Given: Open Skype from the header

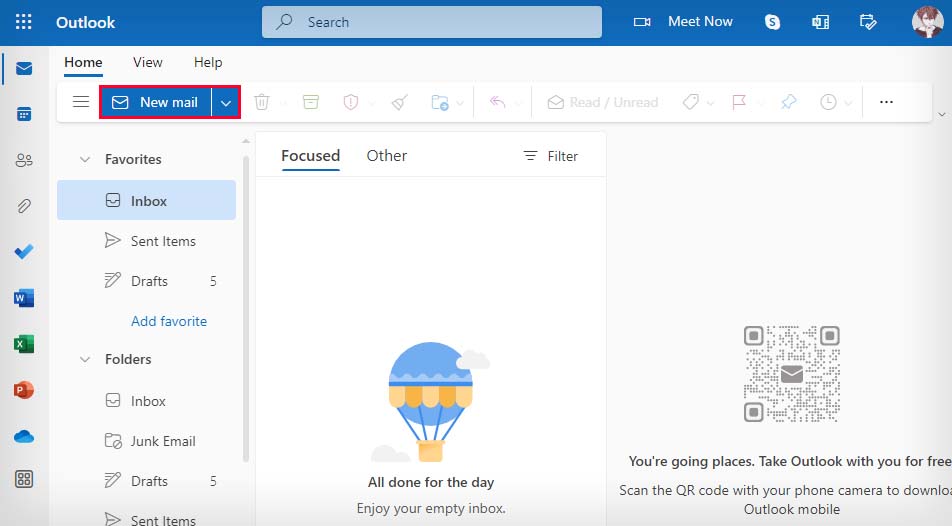Looking at the screenshot, I should 772,22.
